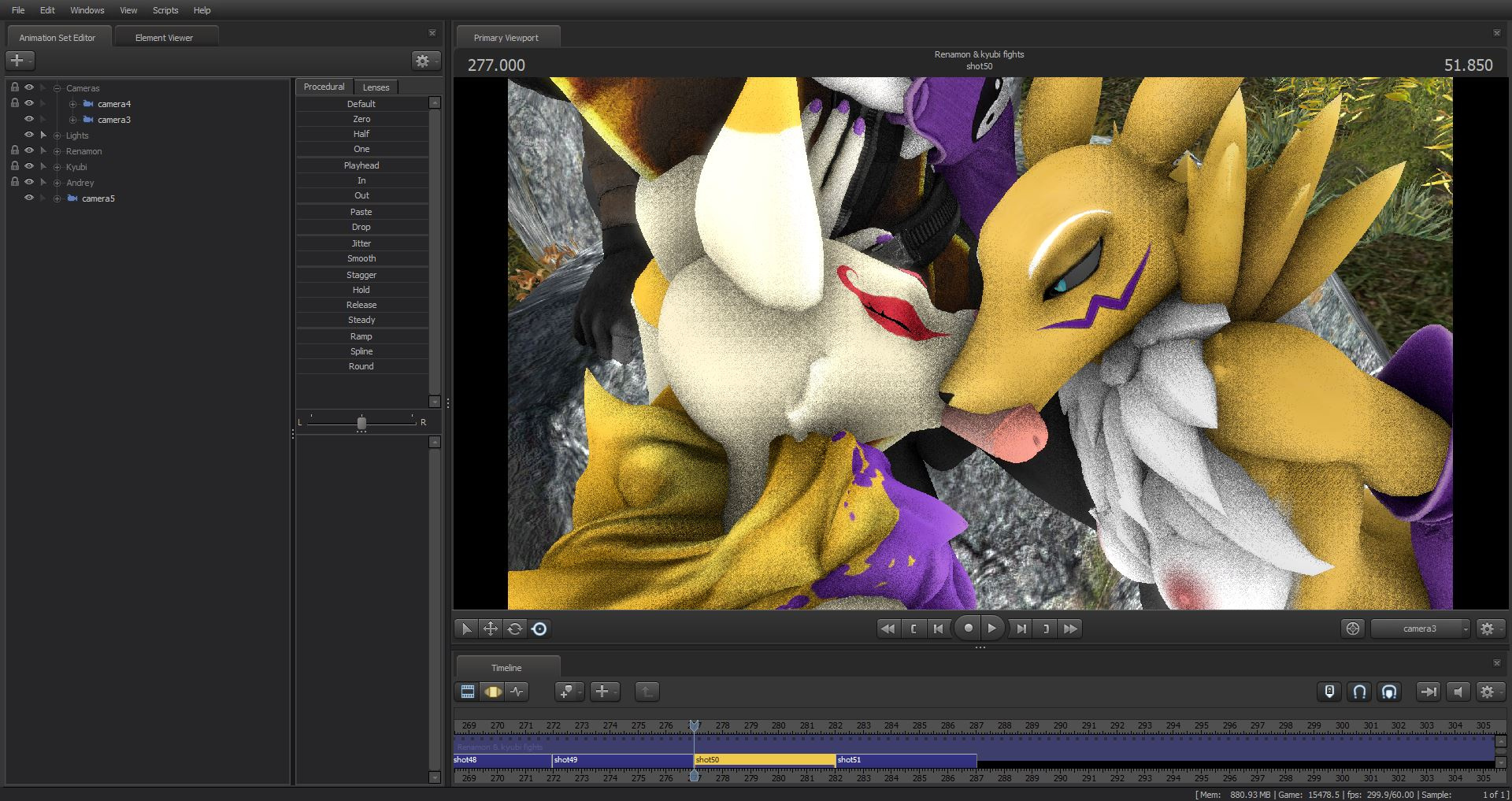Image resolution: width=1512 pixels, height=801 pixels.
Task: Open the camera3 viewport camera dropdown
Action: pyautogui.click(x=1421, y=629)
